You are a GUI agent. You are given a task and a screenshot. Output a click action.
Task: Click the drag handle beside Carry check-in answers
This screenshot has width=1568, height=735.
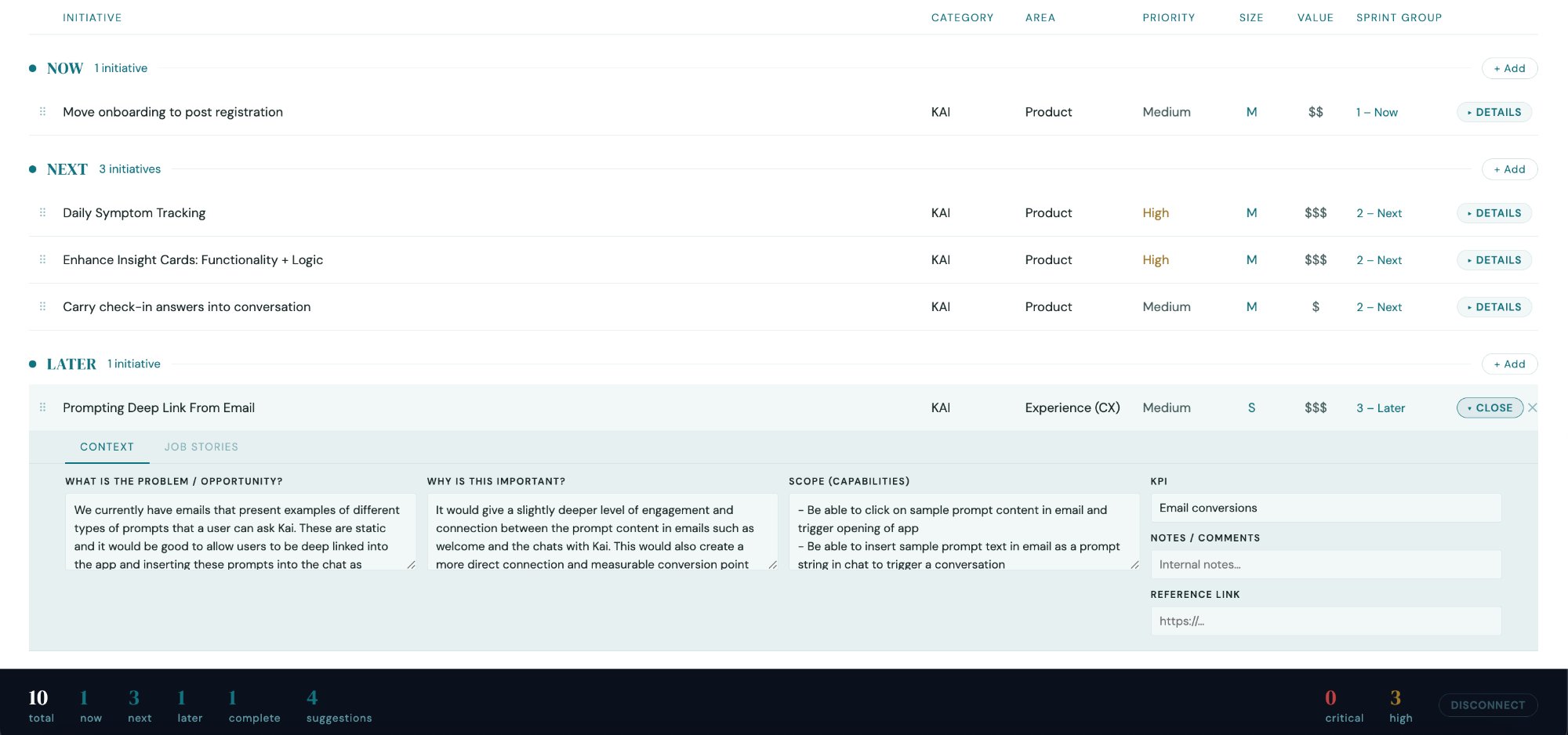click(43, 306)
